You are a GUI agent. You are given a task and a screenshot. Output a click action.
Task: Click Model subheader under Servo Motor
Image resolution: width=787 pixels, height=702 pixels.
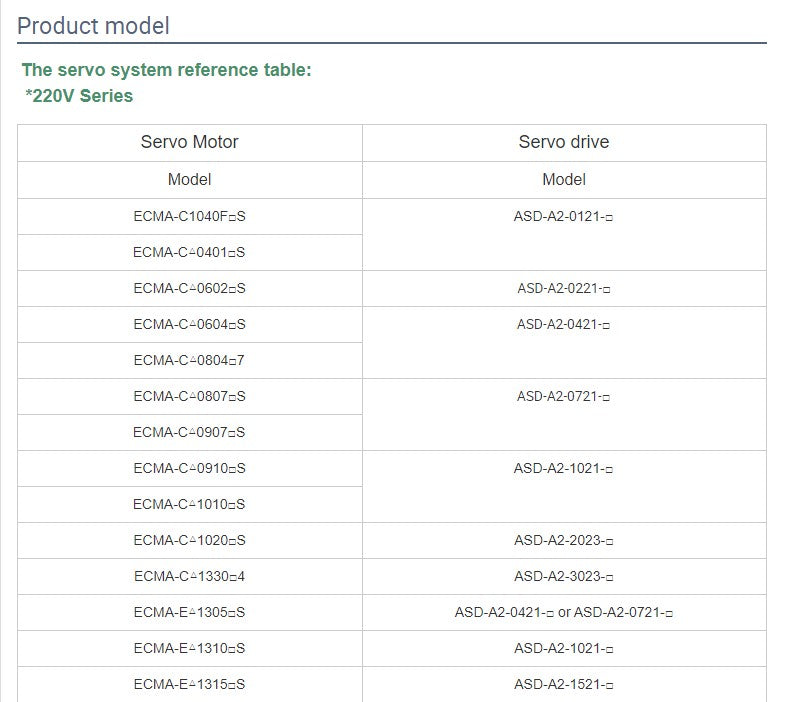coord(189,180)
